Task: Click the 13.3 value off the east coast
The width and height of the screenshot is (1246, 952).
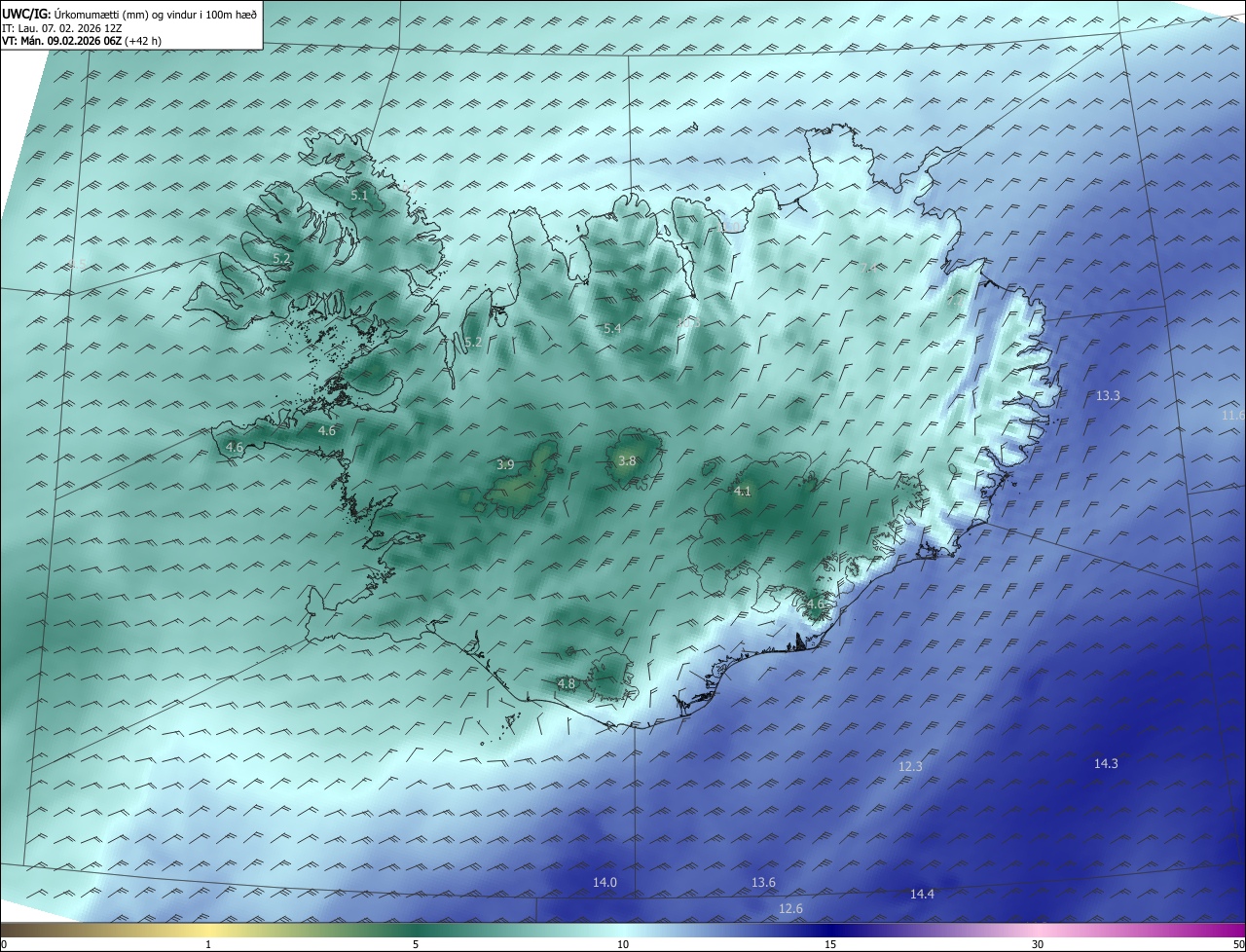Action: coord(1108,396)
